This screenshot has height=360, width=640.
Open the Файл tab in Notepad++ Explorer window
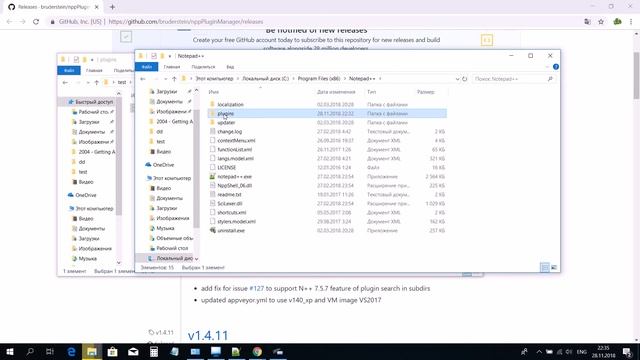point(147,67)
